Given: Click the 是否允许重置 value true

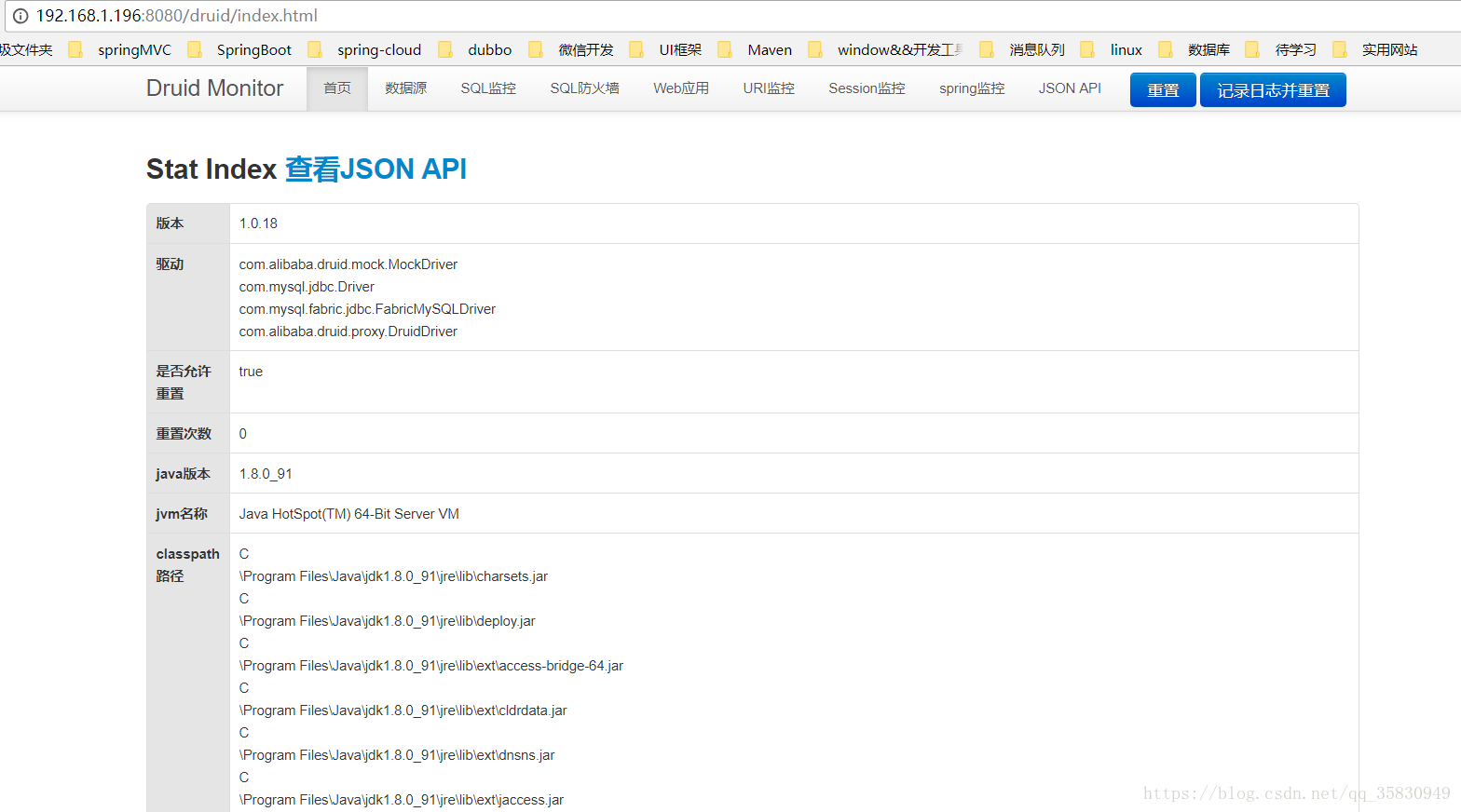Looking at the screenshot, I should tap(251, 372).
